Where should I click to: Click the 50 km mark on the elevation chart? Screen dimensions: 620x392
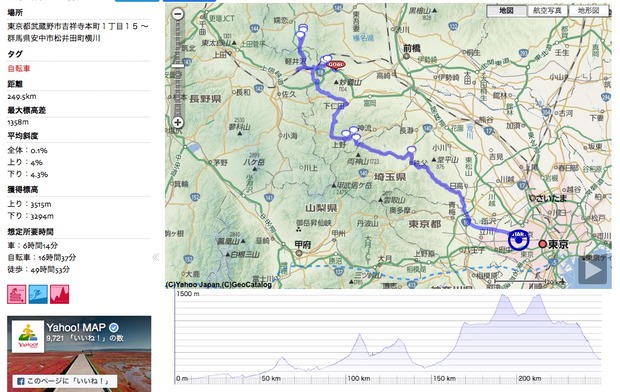[271, 379]
